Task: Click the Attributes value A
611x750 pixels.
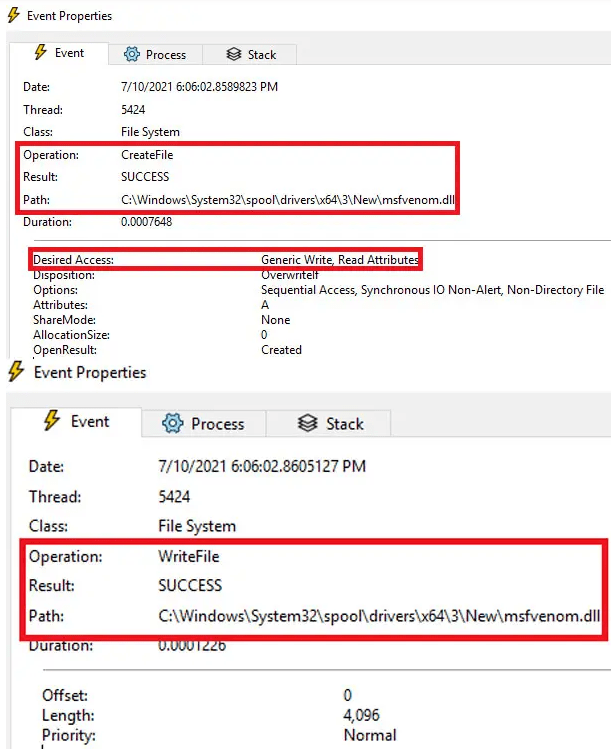Action: coord(265,305)
